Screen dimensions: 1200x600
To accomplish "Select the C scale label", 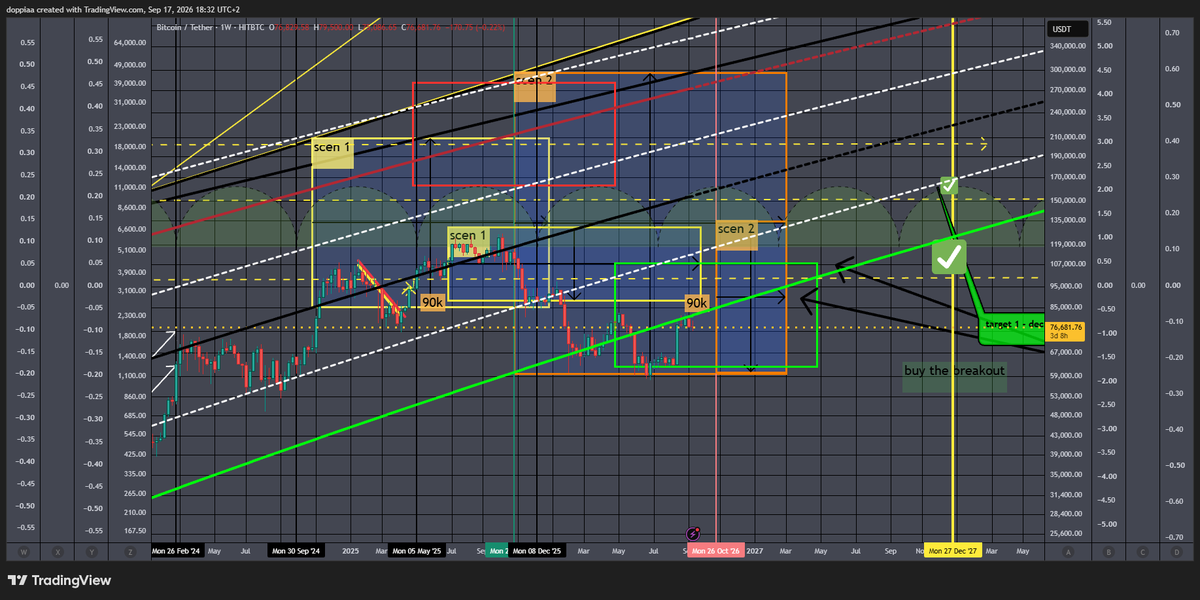I will (1142, 551).
